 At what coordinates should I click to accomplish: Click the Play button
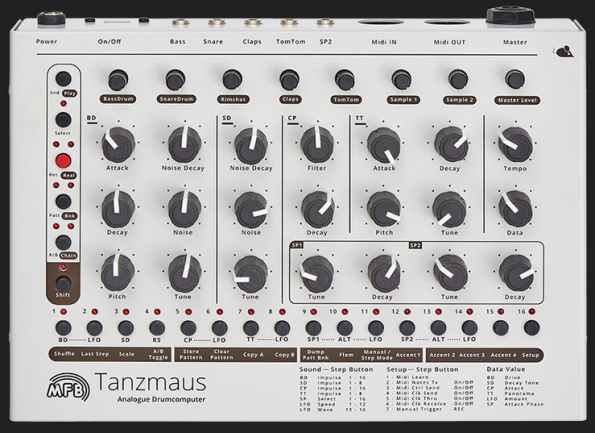pos(63,79)
